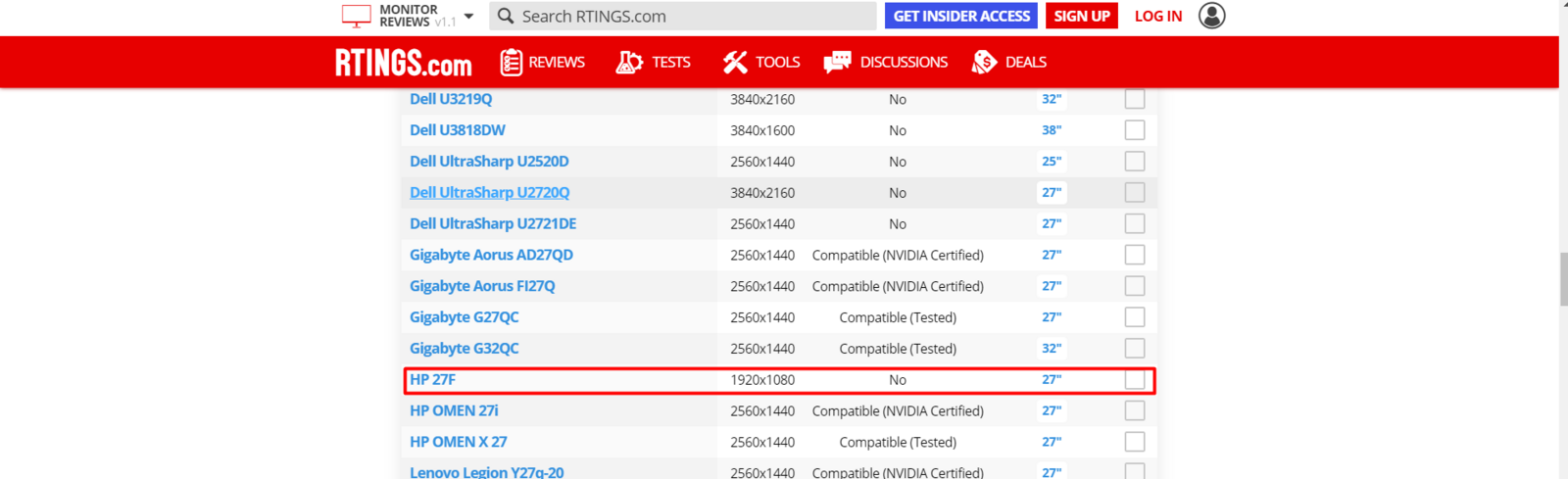This screenshot has height=479, width=1568.
Task: Click the Sign Up button
Action: pyautogui.click(x=1081, y=16)
